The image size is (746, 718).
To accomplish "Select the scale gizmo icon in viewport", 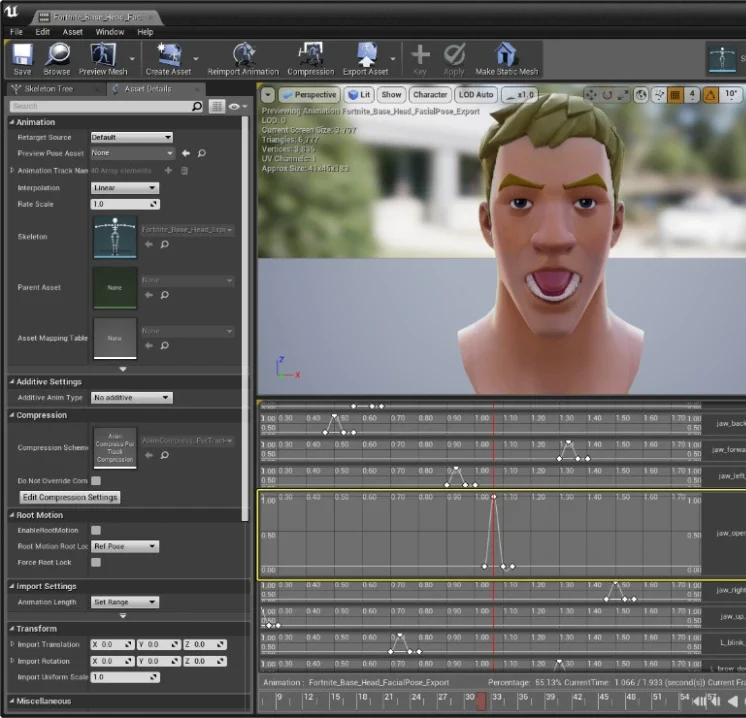I will point(623,95).
